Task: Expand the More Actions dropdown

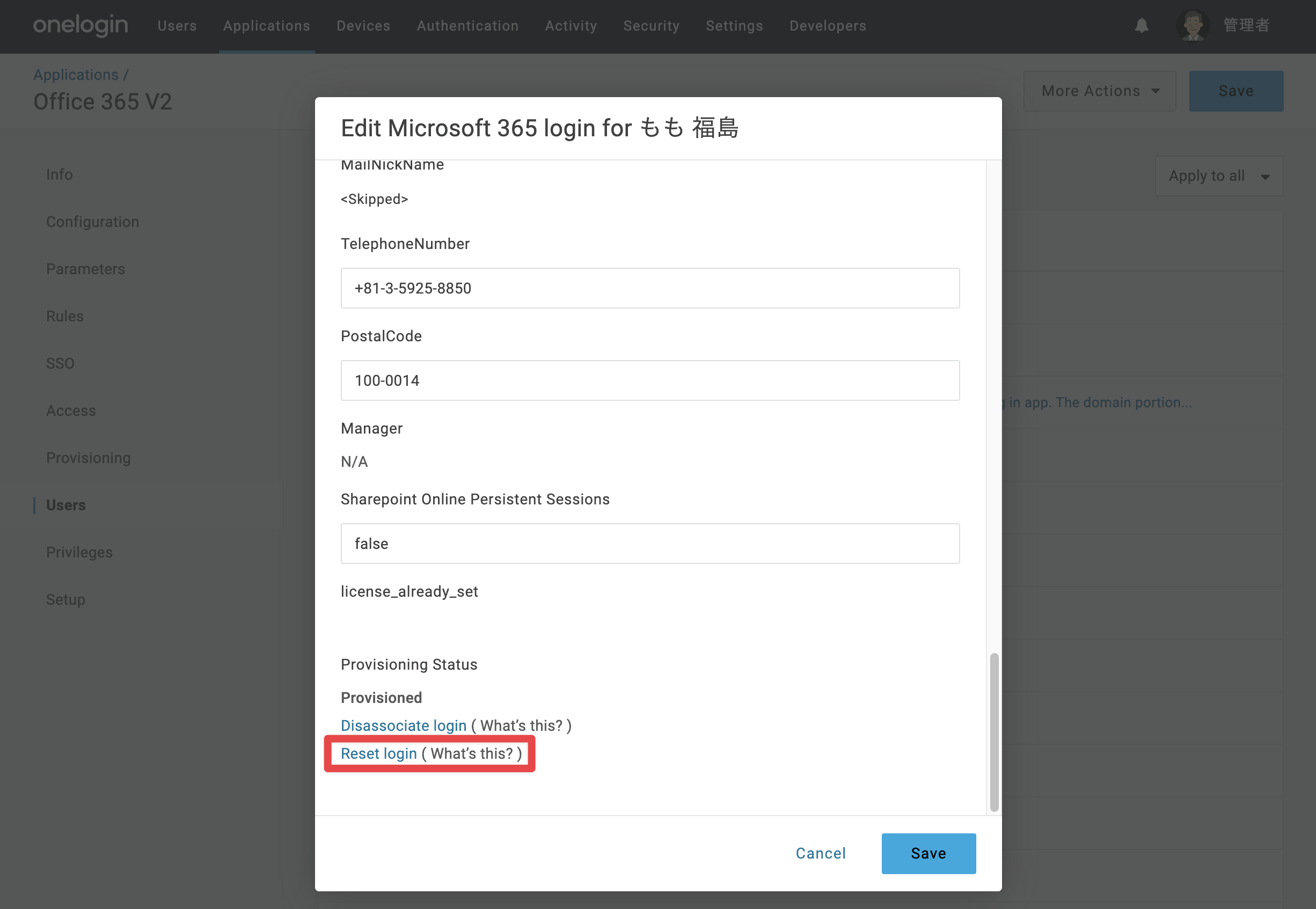Action: coord(1100,91)
